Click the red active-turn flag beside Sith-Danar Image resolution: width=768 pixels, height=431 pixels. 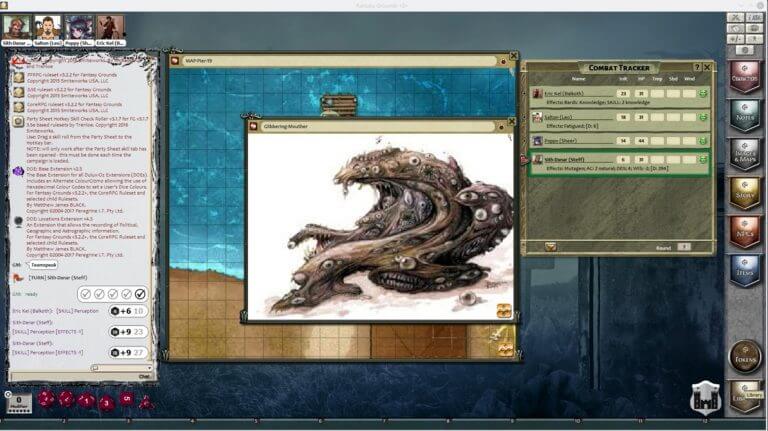[x=525, y=159]
